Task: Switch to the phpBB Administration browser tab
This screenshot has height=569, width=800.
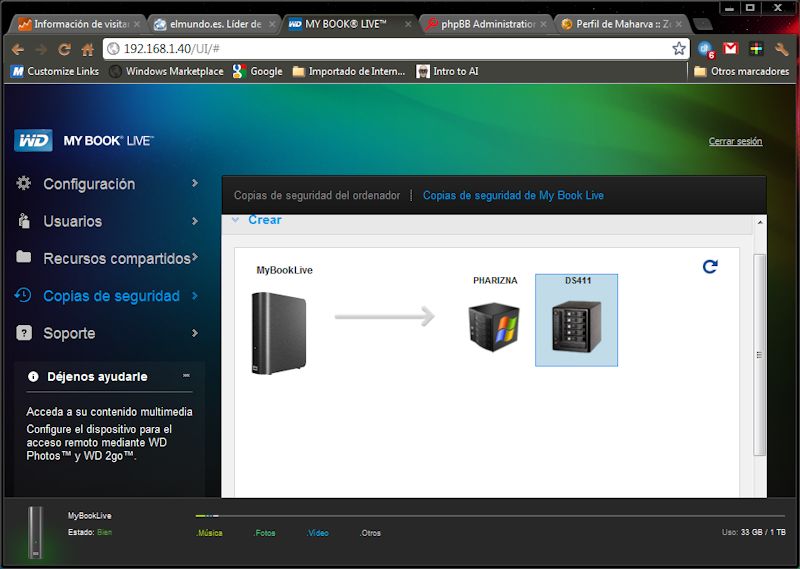Action: [x=486, y=24]
